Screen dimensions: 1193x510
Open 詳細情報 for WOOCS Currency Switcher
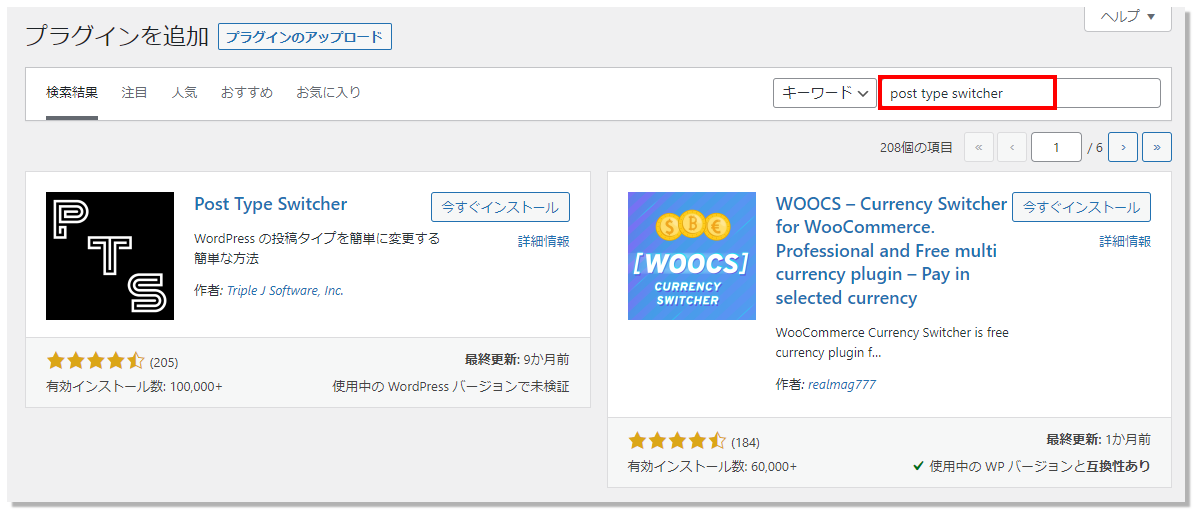[x=1125, y=241]
